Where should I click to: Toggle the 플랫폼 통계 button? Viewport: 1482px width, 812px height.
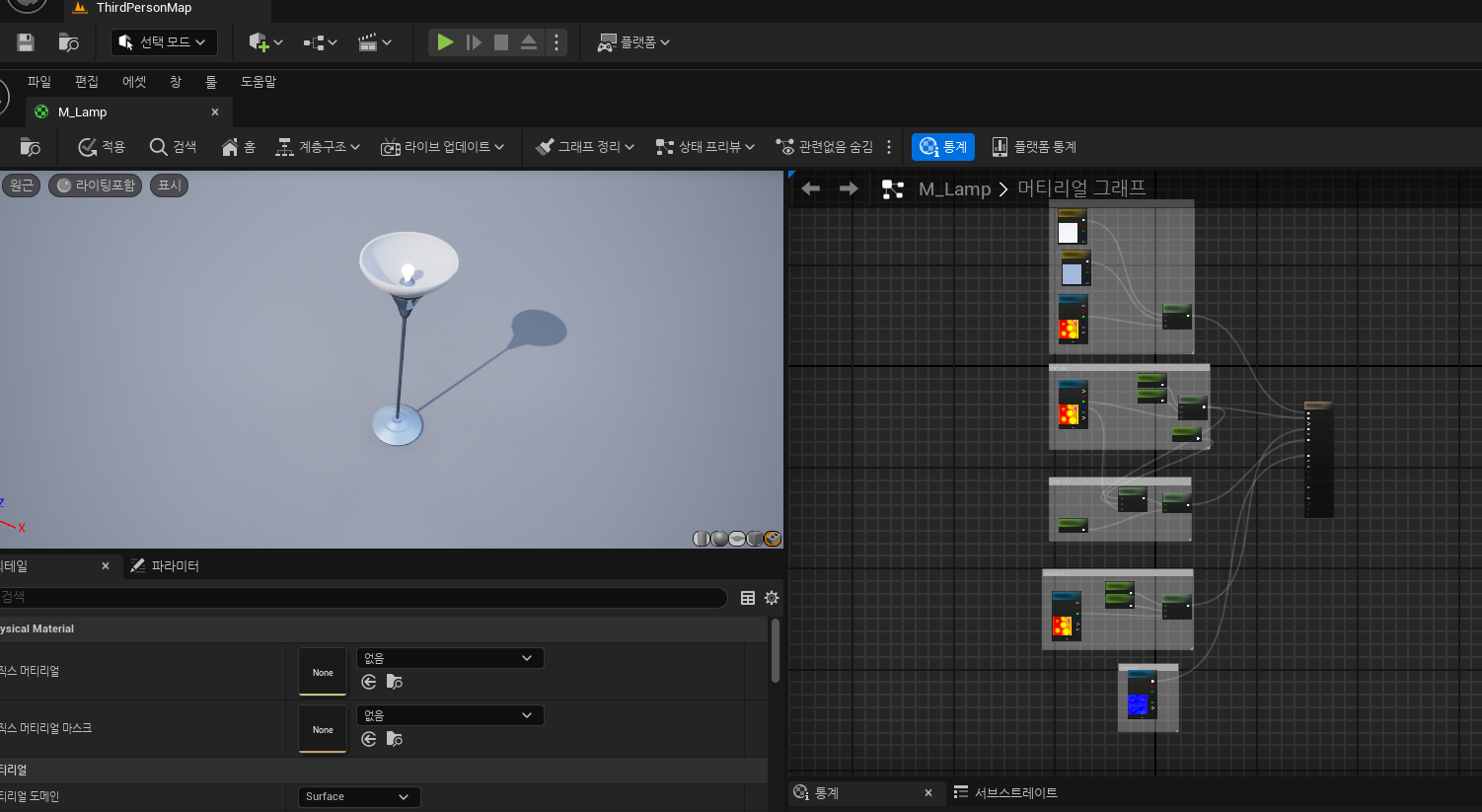tap(1034, 147)
